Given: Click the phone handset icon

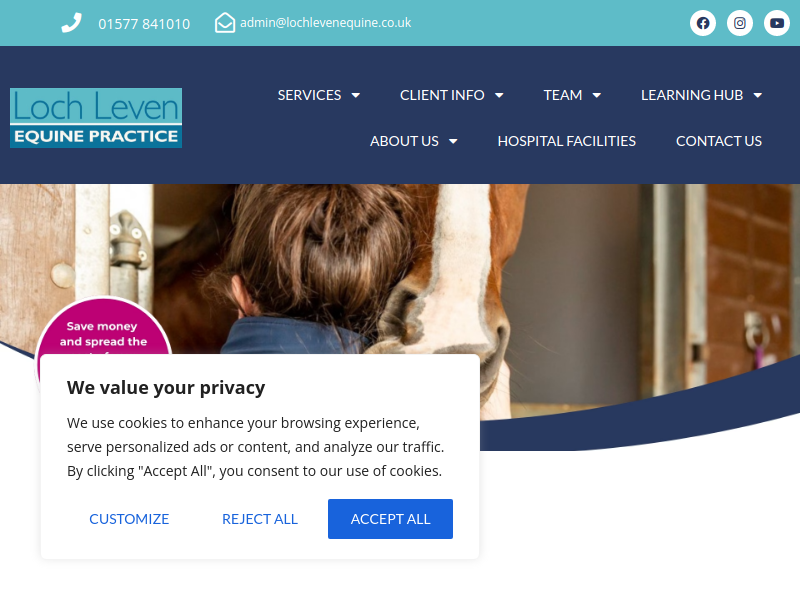Looking at the screenshot, I should pyautogui.click(x=71, y=23).
